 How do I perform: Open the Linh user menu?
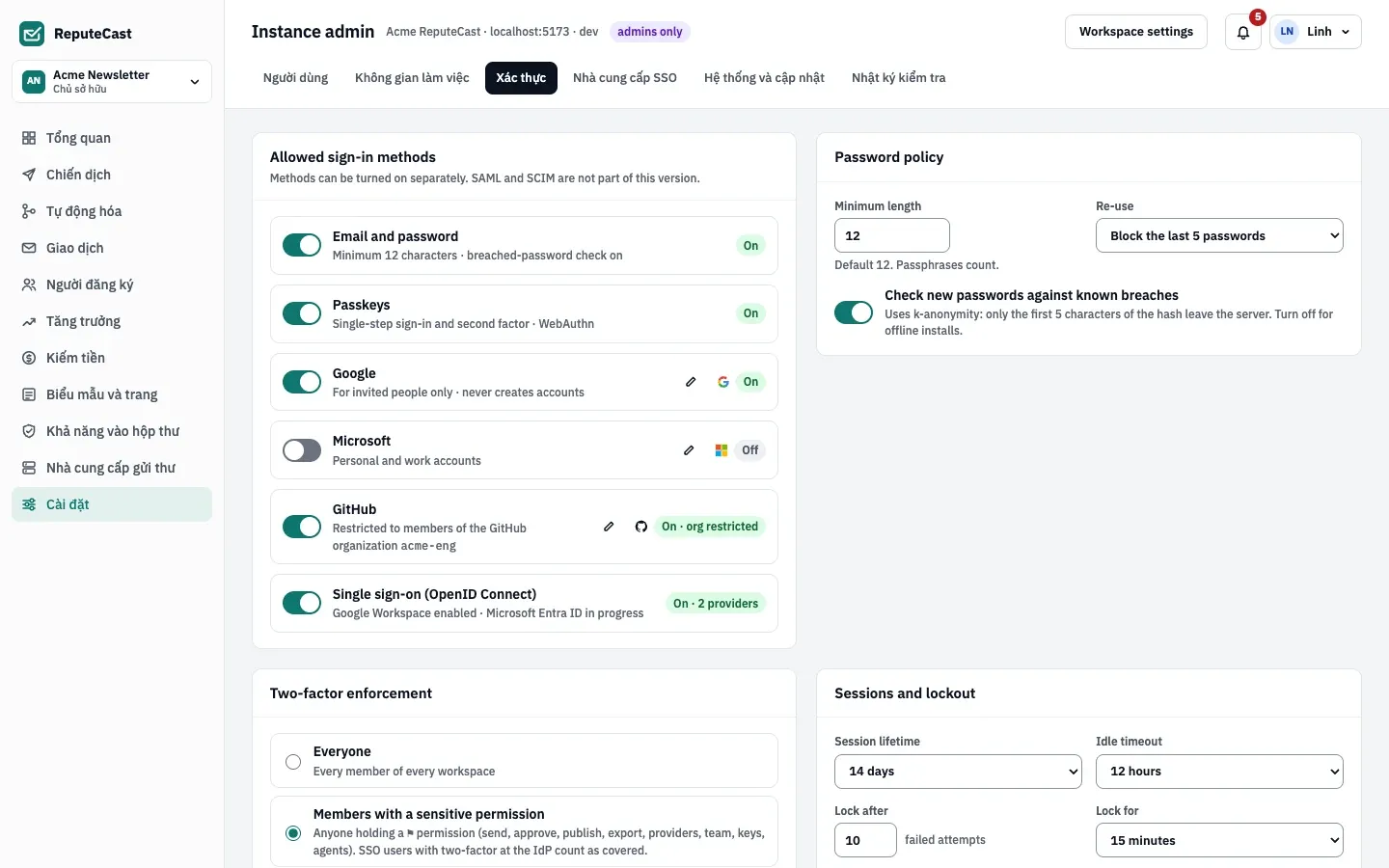click(x=1316, y=32)
